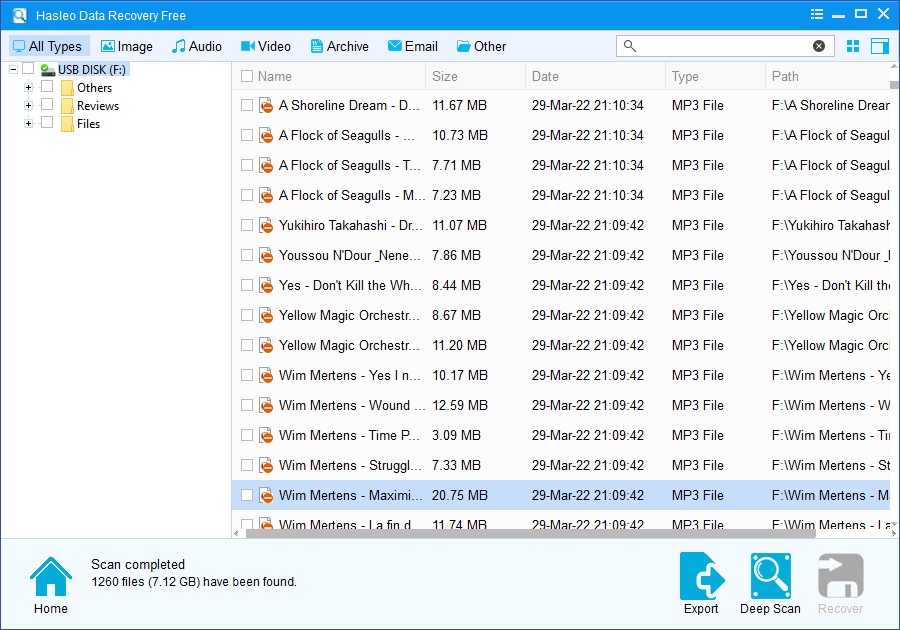Check the select-all Name header checkbox

(x=247, y=76)
